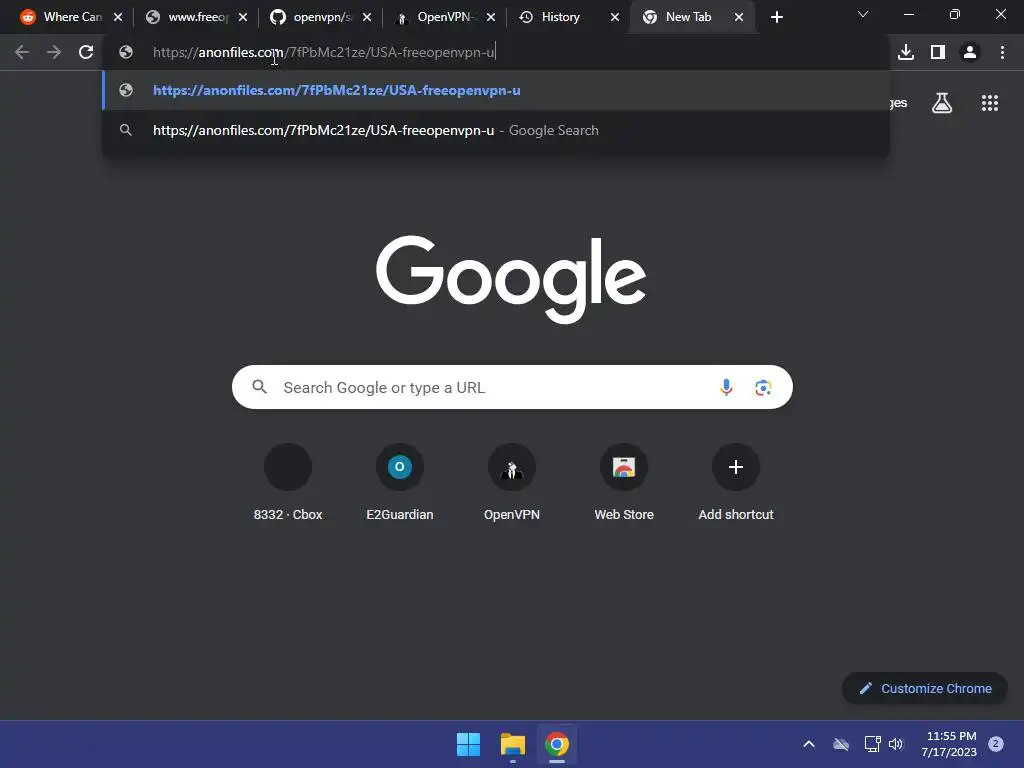Image resolution: width=1024 pixels, height=768 pixels.
Task: Select the Google Search suggestion row
Action: [x=496, y=131]
